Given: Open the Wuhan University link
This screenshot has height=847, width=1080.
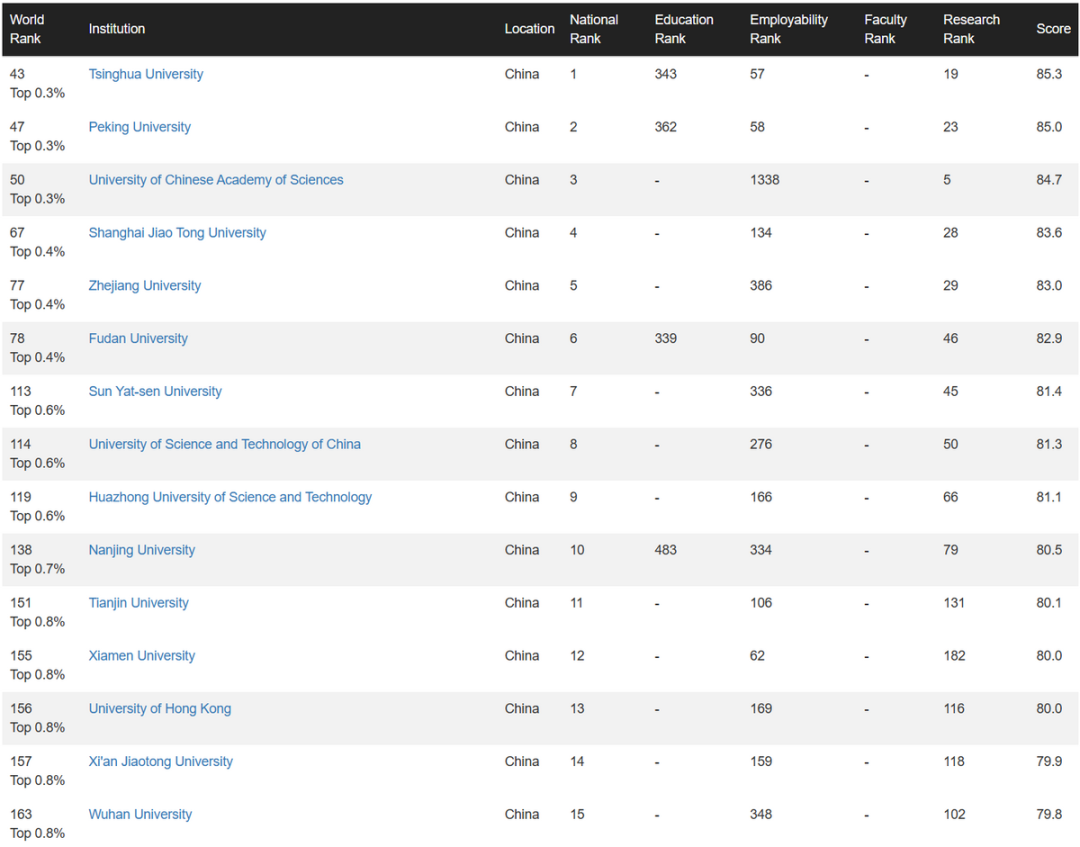Looking at the screenshot, I should point(140,815).
